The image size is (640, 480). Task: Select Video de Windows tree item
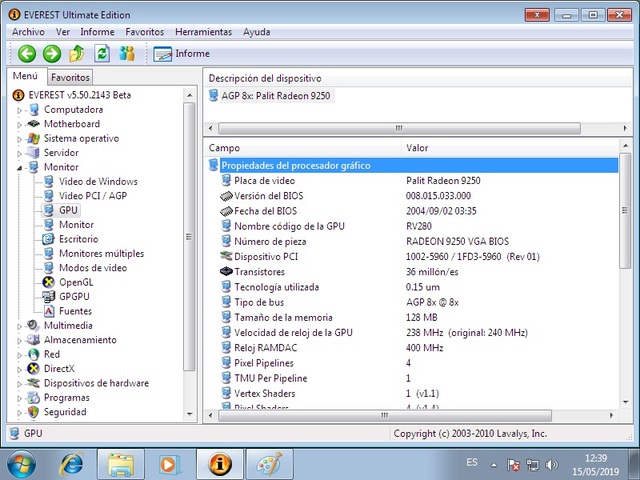pyautogui.click(x=98, y=181)
